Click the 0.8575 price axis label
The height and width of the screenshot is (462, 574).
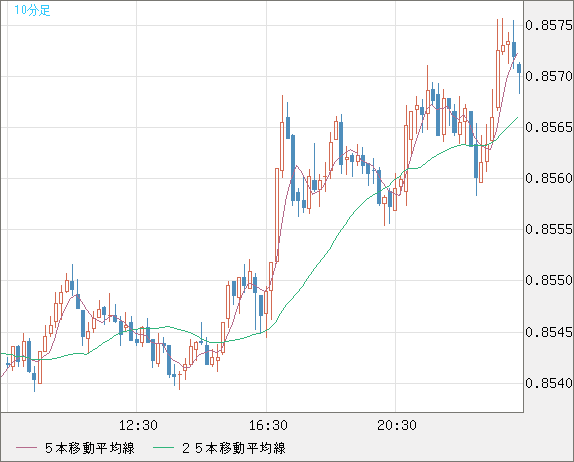(x=549, y=25)
